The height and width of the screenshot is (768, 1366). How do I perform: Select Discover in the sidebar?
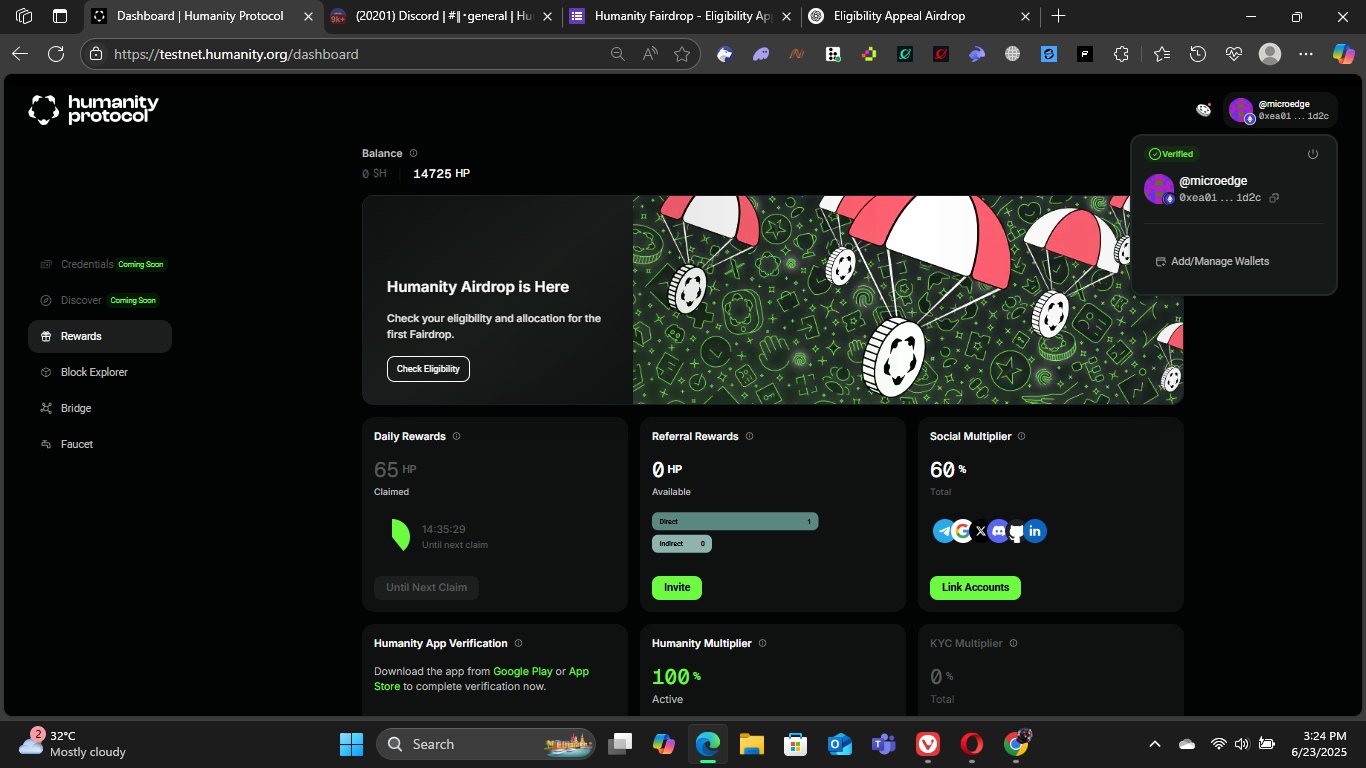[x=81, y=300]
